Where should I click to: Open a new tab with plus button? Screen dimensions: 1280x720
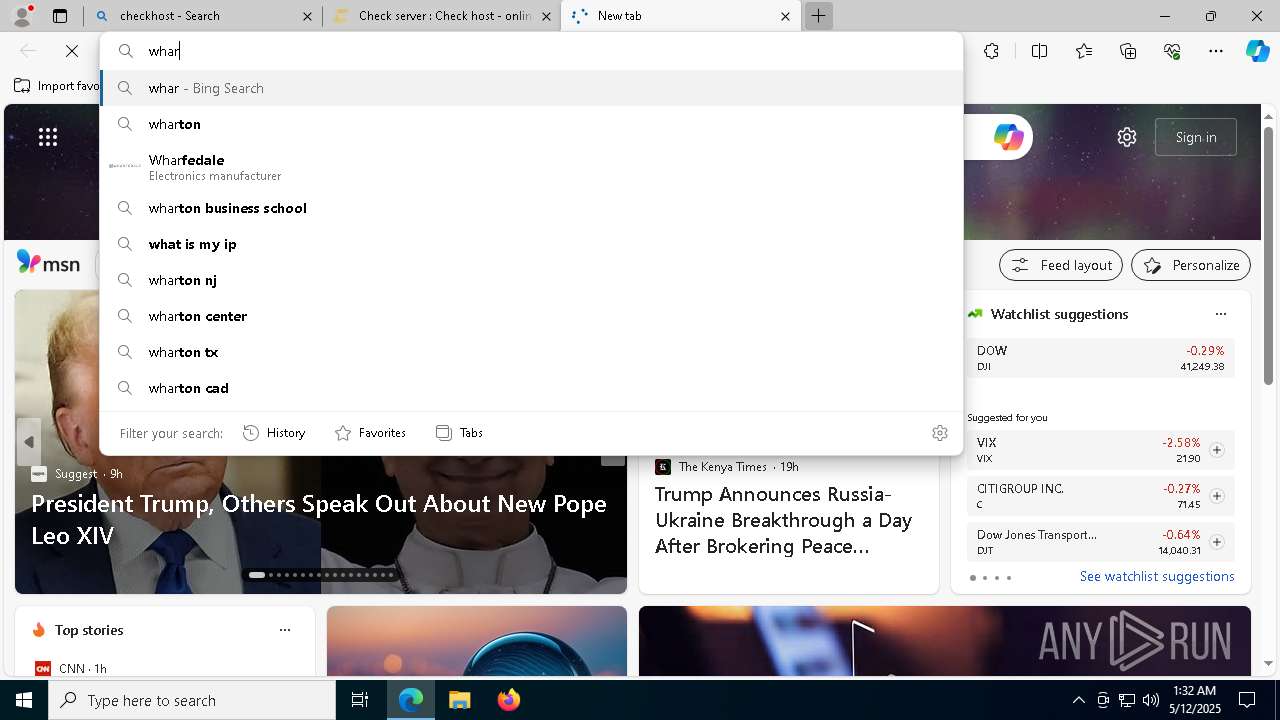(x=818, y=16)
